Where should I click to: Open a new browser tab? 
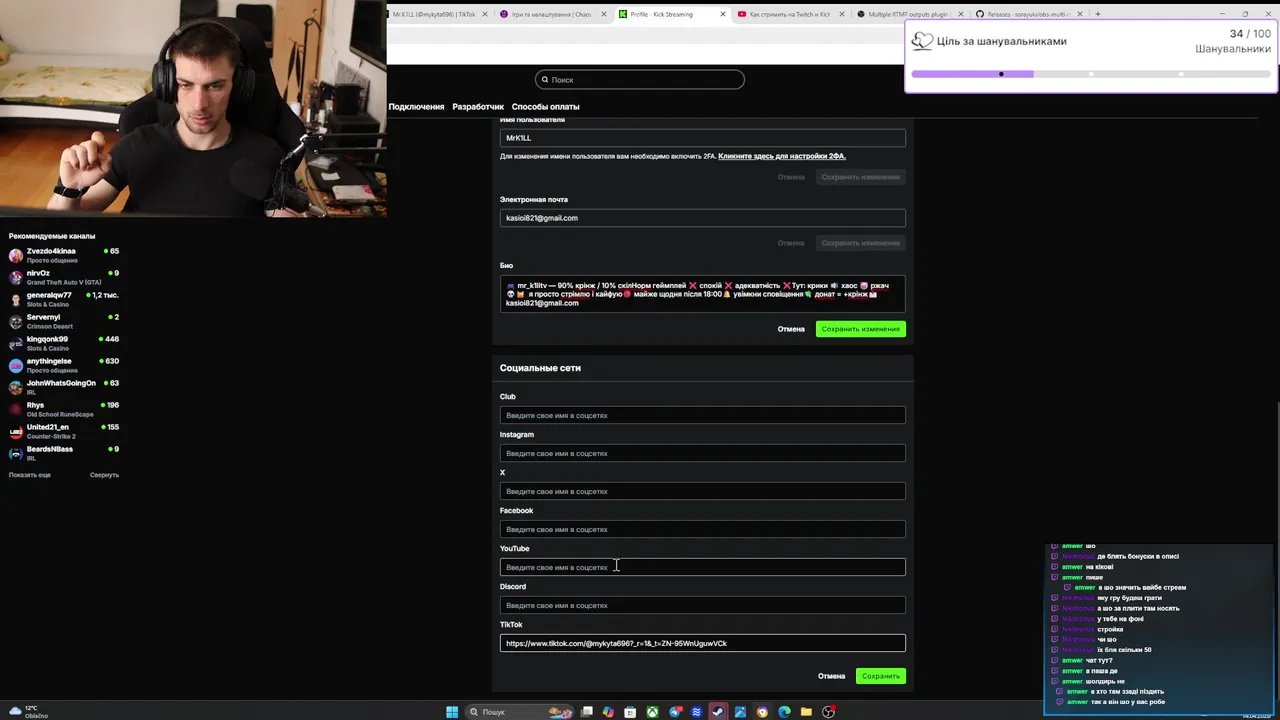pyautogui.click(x=1097, y=14)
